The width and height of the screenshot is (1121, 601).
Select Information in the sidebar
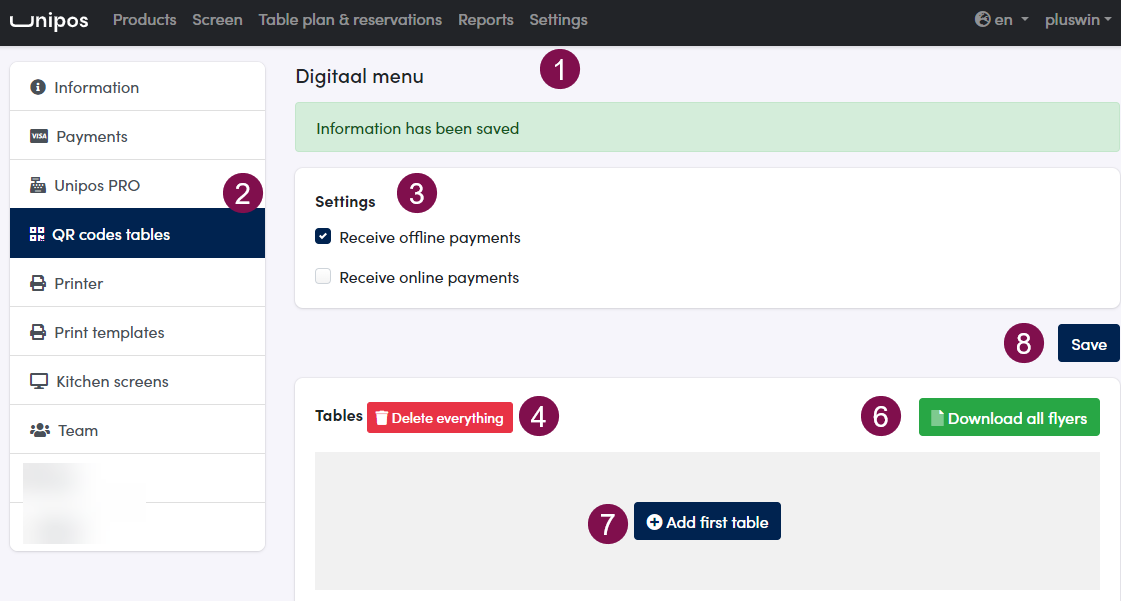click(x=137, y=86)
